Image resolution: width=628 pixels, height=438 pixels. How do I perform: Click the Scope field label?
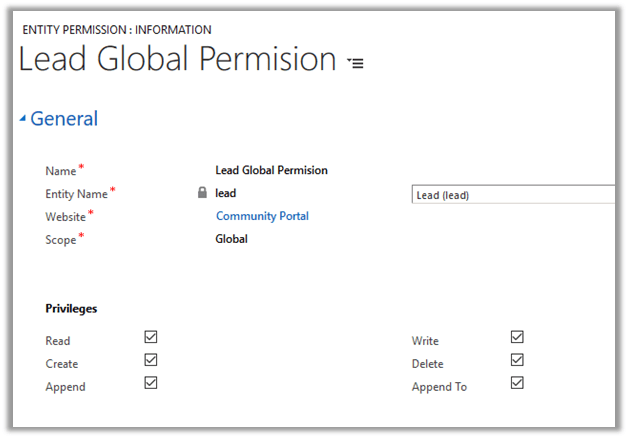[x=60, y=240]
